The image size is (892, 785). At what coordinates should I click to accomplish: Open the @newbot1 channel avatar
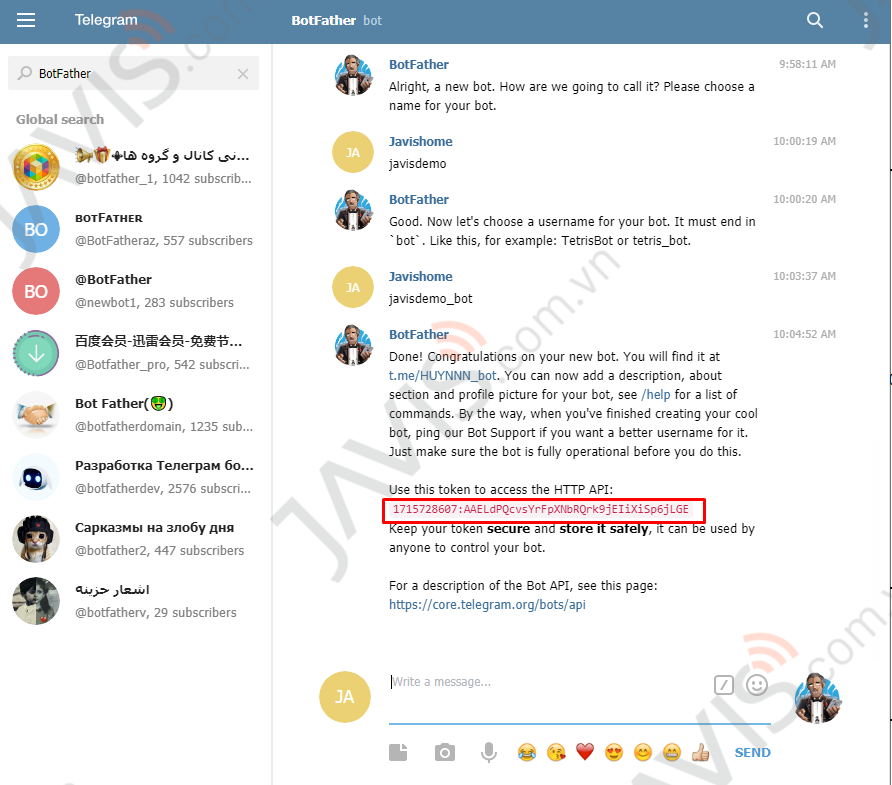click(36, 291)
